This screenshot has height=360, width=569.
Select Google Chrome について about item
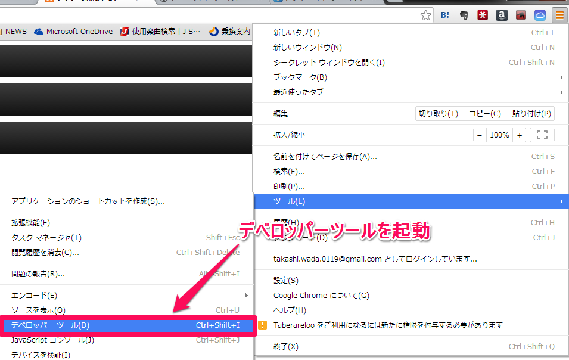[x=411, y=295]
